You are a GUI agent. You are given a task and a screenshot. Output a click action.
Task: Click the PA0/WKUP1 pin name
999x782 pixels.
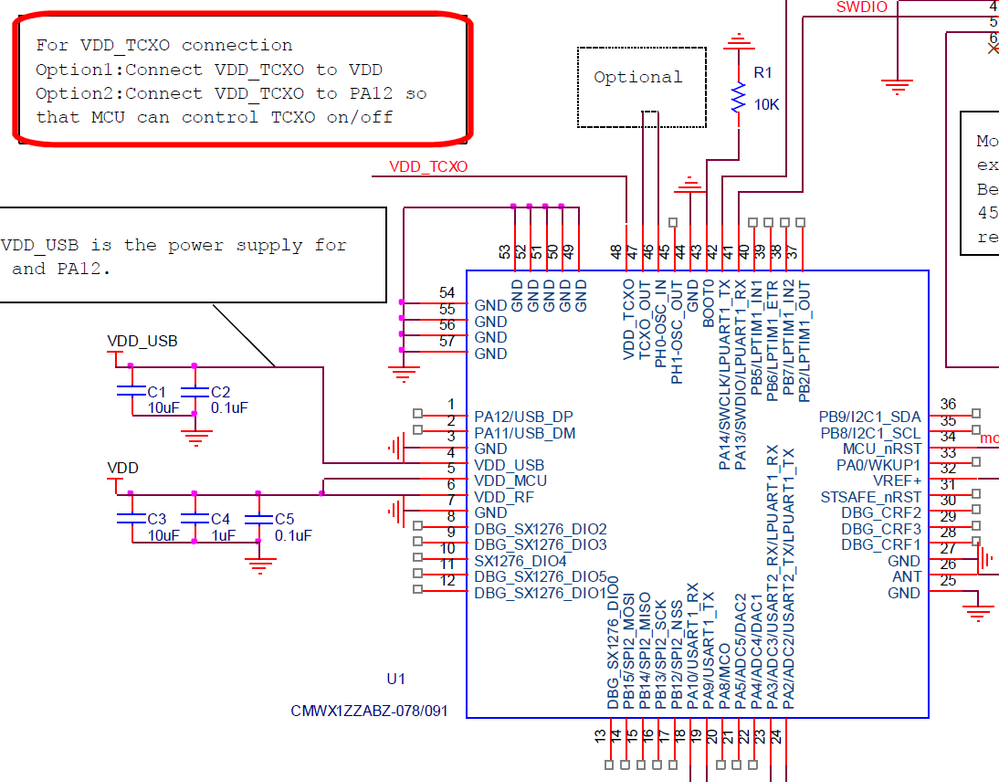point(879,465)
